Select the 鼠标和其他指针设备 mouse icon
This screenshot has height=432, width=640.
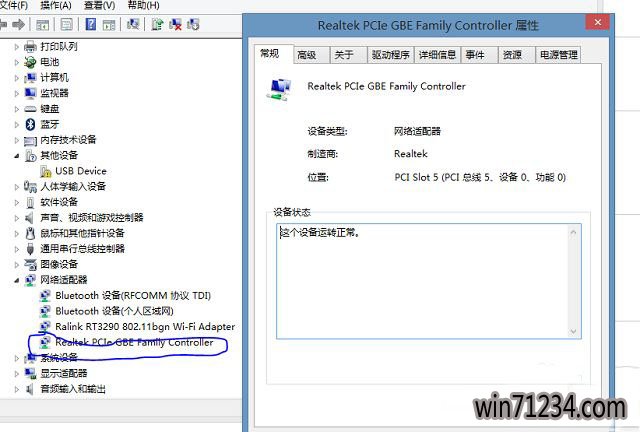click(x=30, y=233)
